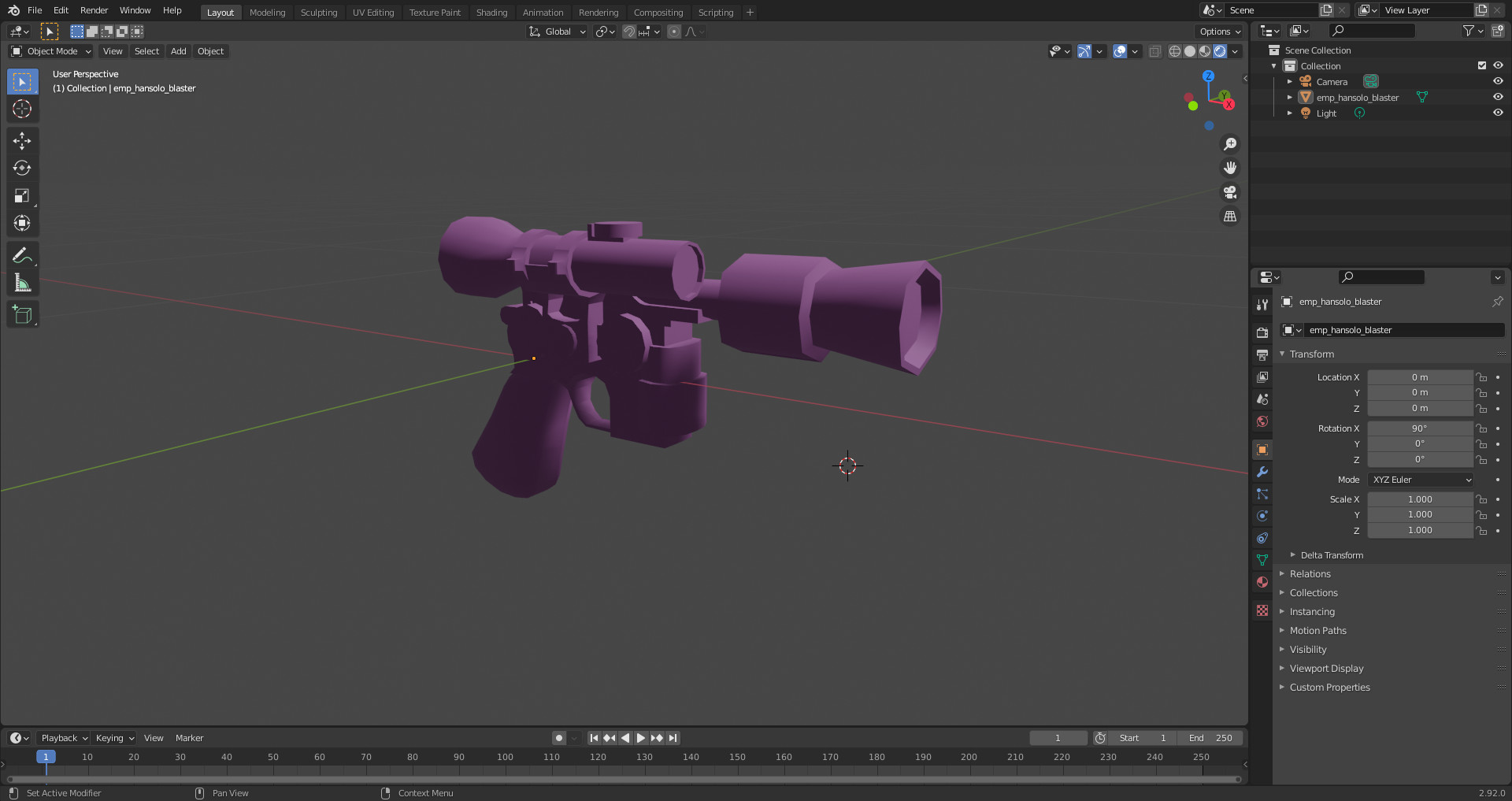The height and width of the screenshot is (801, 1512).
Task: Select the Move tool in the toolbar
Action: click(x=22, y=140)
